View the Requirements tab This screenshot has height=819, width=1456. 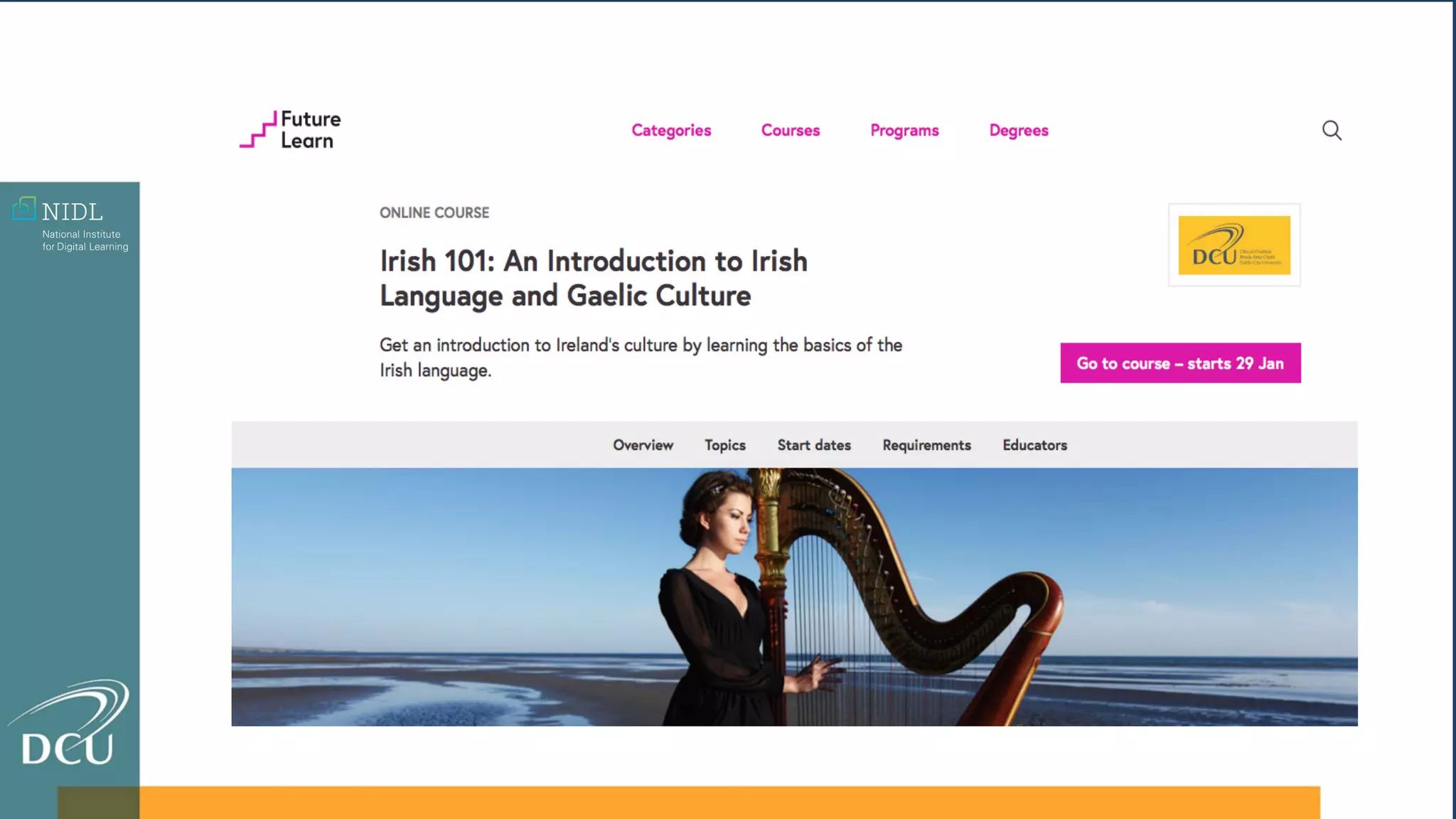[926, 445]
